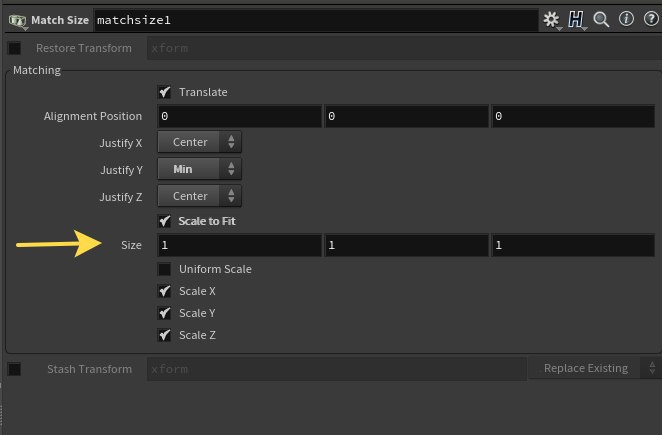Viewport: 662px width, 435px height.
Task: Click the Alignment Position label
Action: point(93,116)
